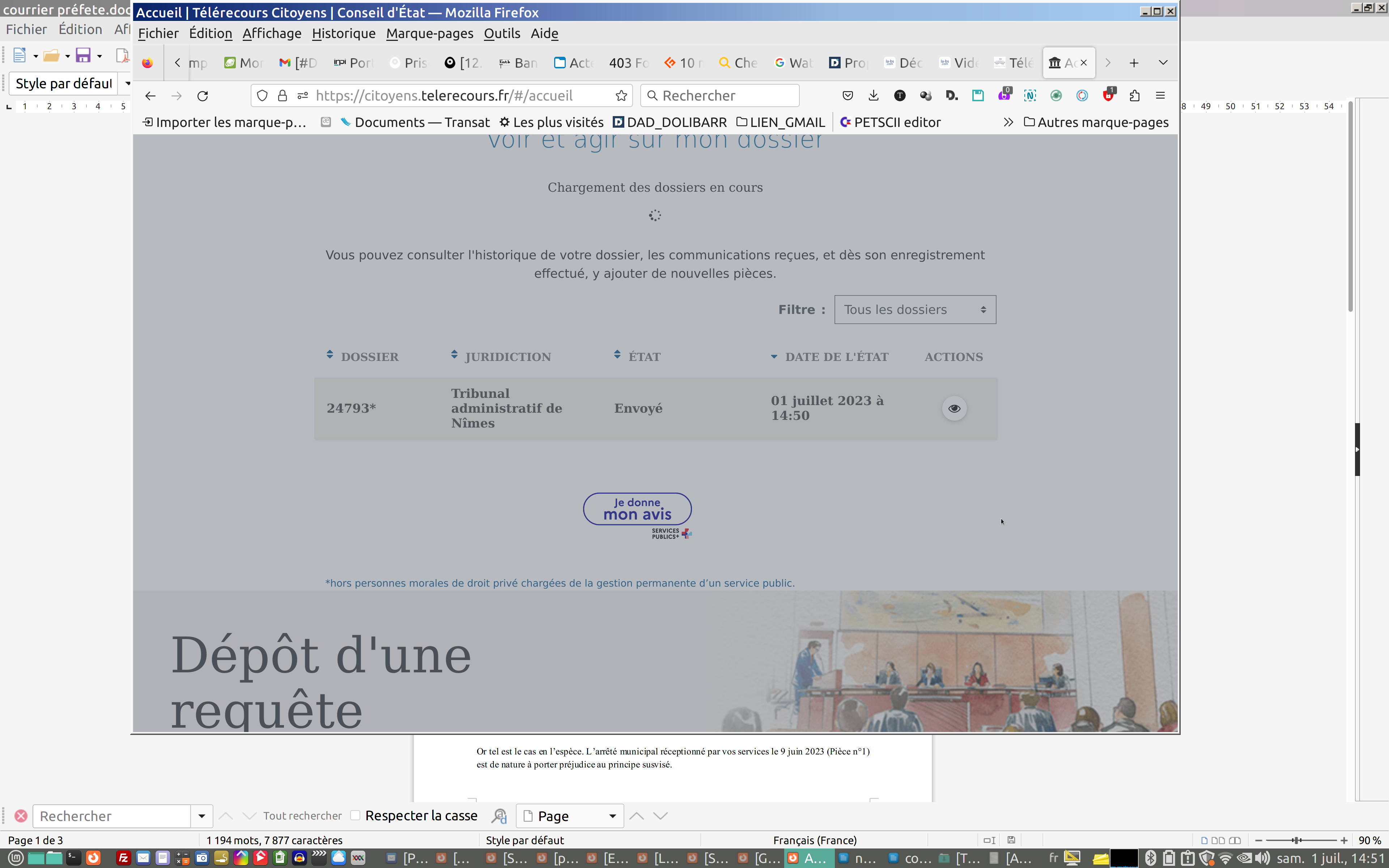Viewport: 1389px width, 868px height.
Task: Open the Firefox hamburger application menu
Action: pyautogui.click(x=1160, y=96)
